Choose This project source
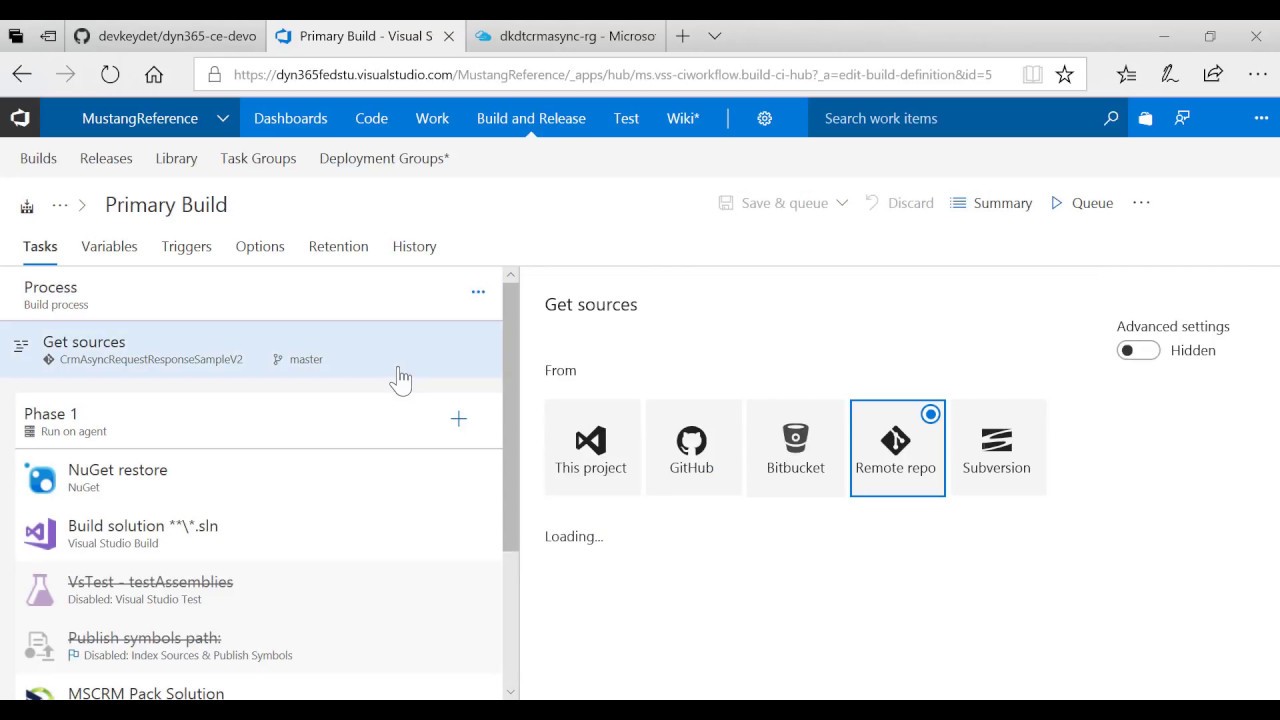The width and height of the screenshot is (1280, 720). (x=592, y=448)
